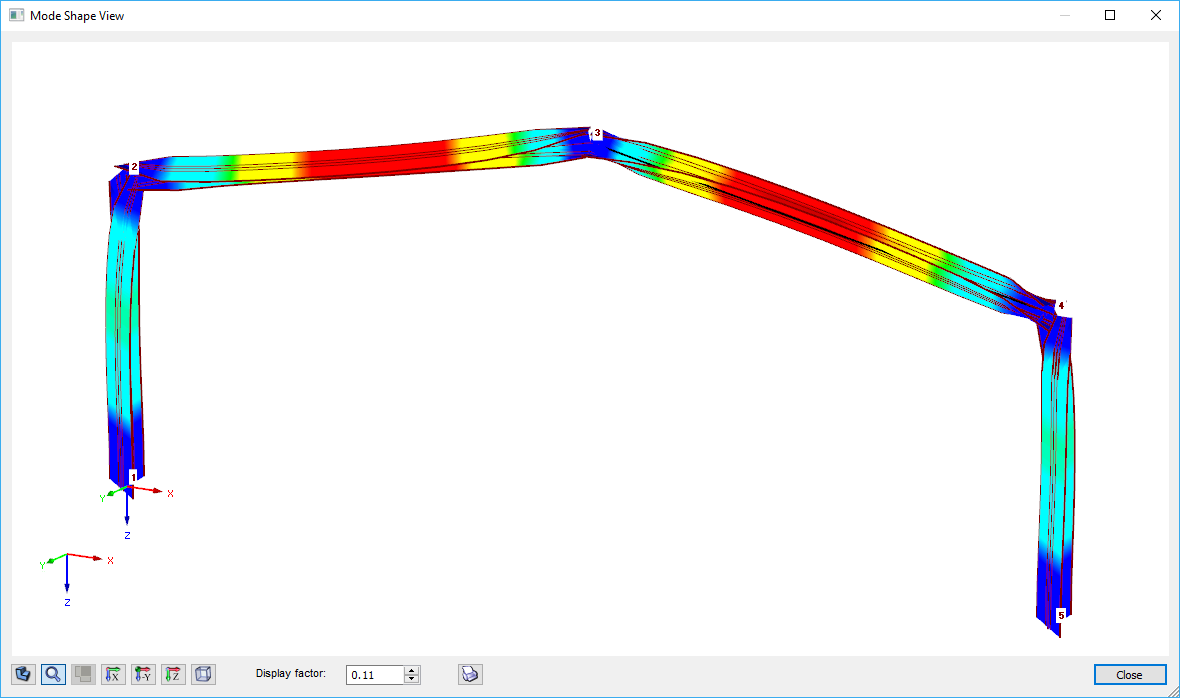
Task: Increase display factor with up arrow
Action: point(412,670)
